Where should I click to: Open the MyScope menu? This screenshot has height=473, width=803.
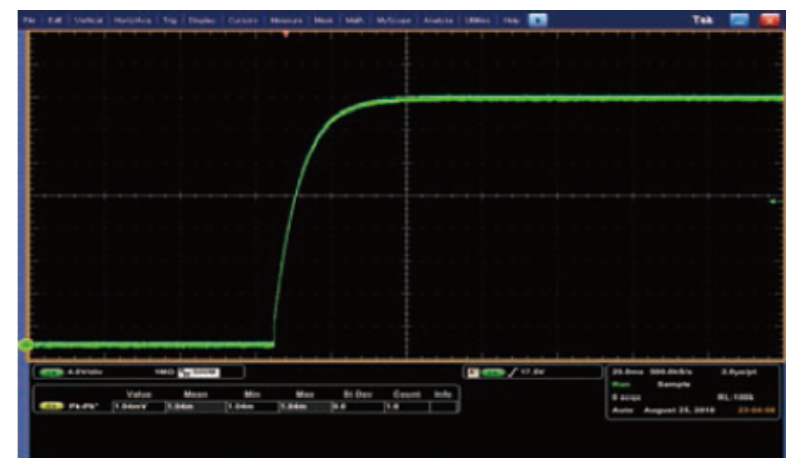pos(393,20)
